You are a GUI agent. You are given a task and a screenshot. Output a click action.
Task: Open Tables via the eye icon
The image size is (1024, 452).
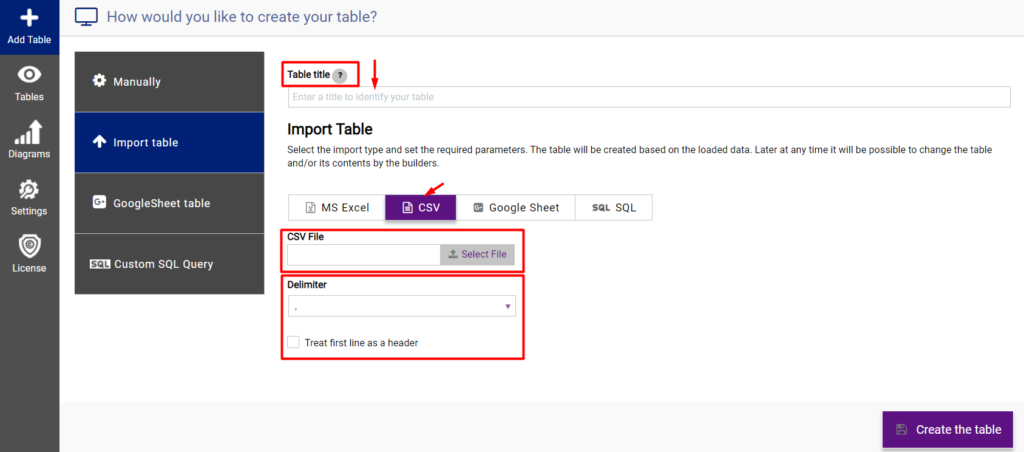(29, 74)
